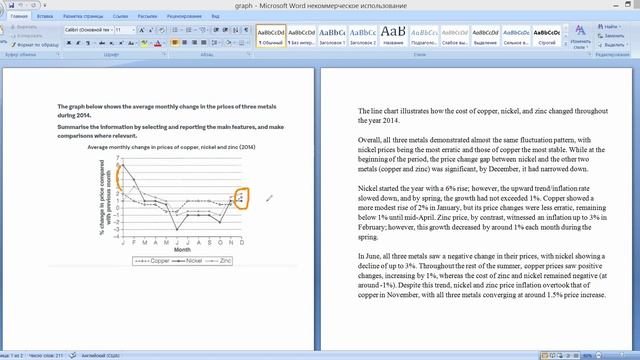The width and height of the screenshot is (640, 360).
Task: Open Разметка страницы tab
Action: pos(83,16)
